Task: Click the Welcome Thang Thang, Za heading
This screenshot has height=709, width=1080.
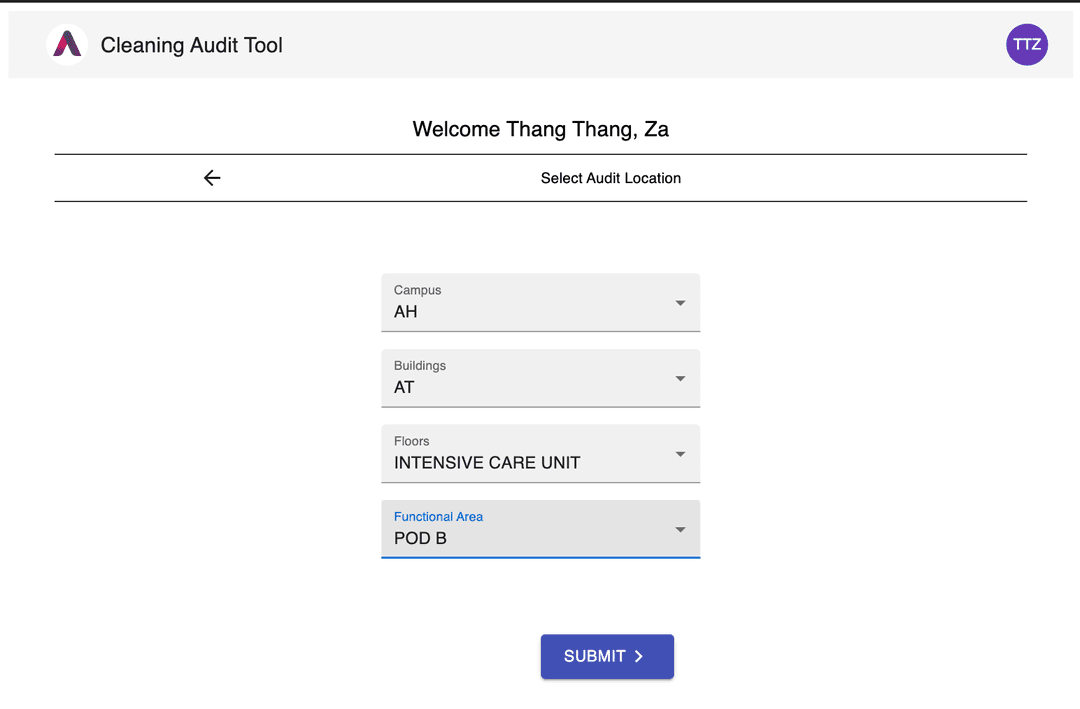Action: 541,129
